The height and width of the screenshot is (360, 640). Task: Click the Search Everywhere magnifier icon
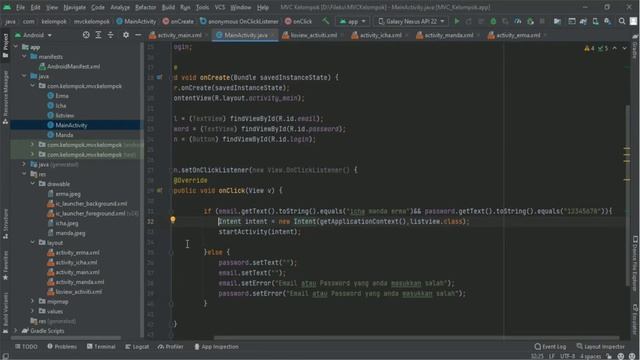click(622, 21)
